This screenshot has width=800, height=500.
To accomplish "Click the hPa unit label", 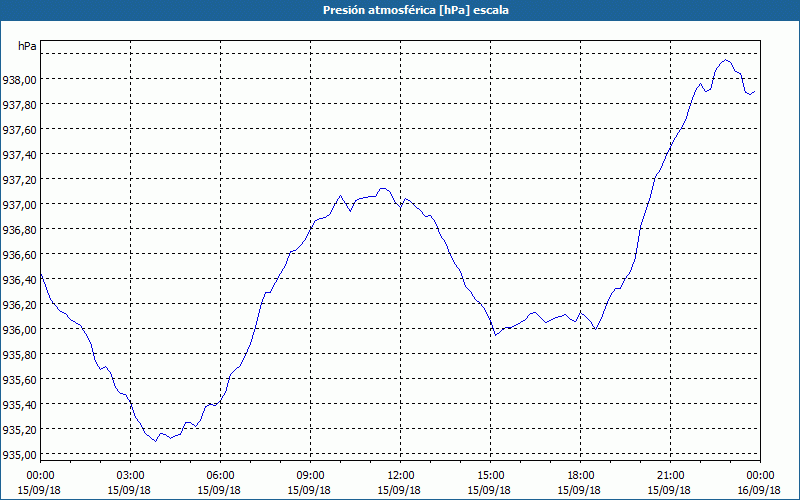I will pyautogui.click(x=27, y=46).
